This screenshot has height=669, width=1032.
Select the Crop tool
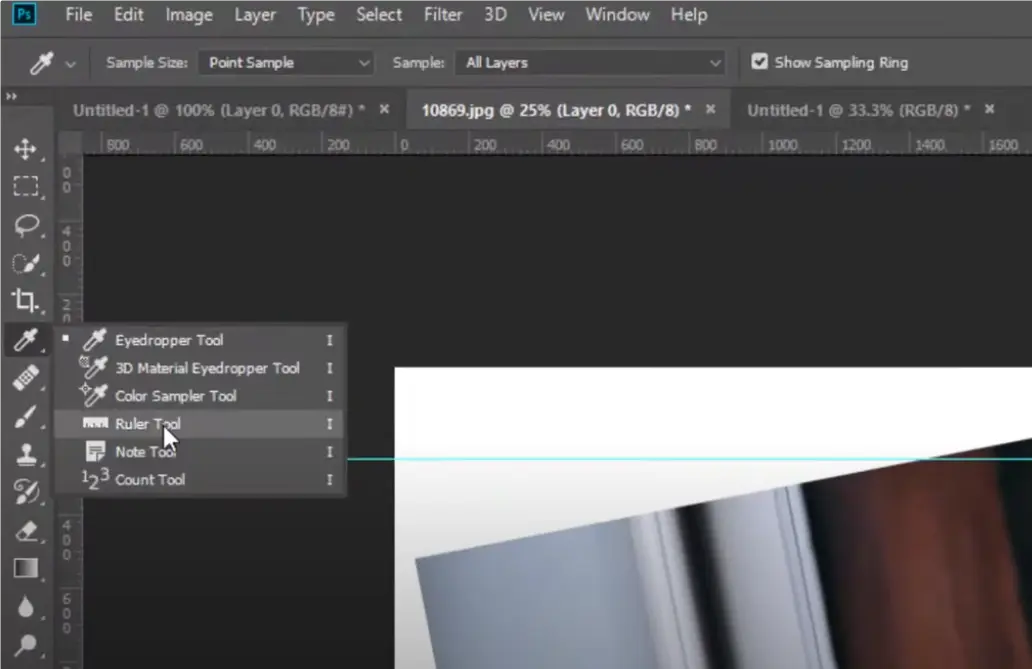(26, 301)
